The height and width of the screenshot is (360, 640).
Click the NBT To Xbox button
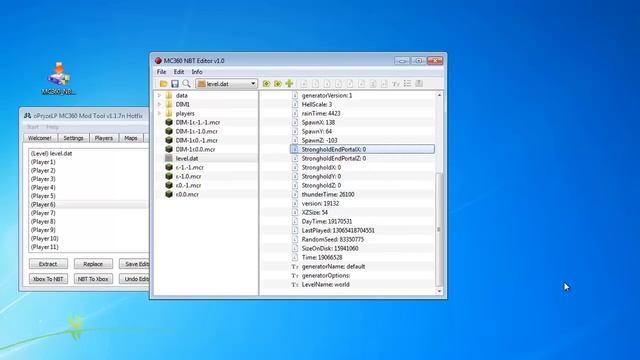pos(93,279)
